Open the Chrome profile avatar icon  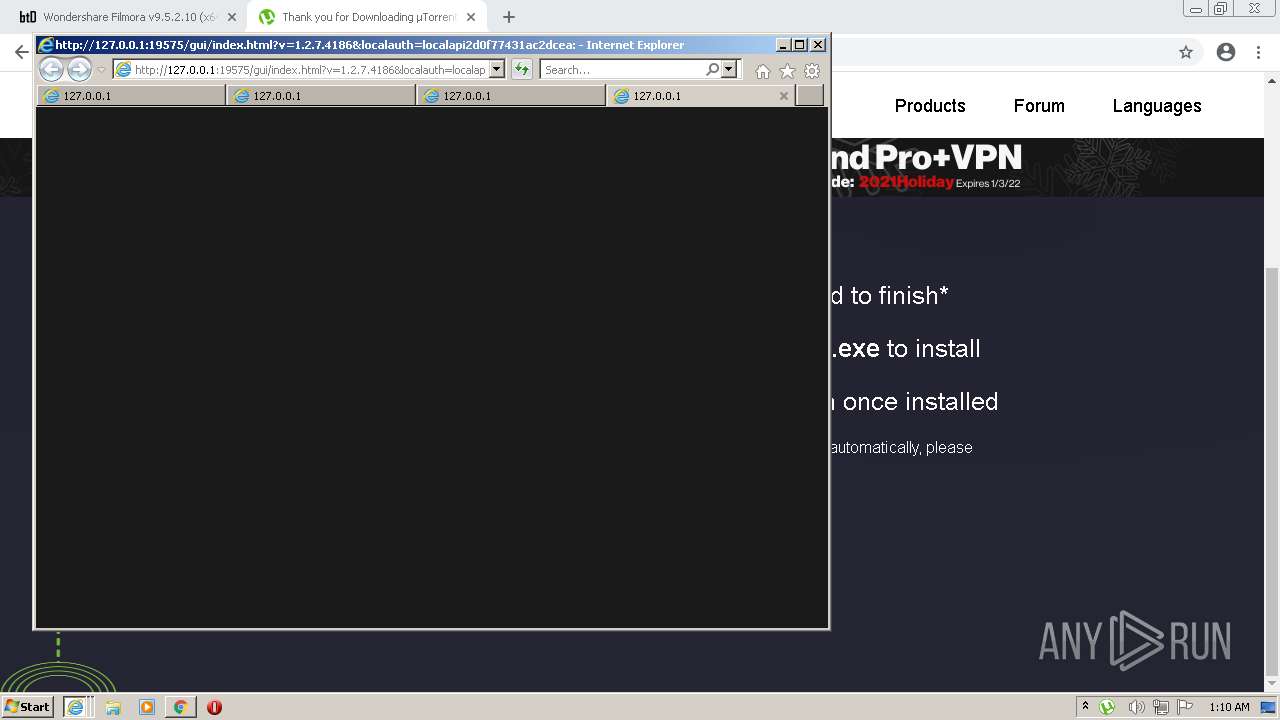(x=1226, y=52)
